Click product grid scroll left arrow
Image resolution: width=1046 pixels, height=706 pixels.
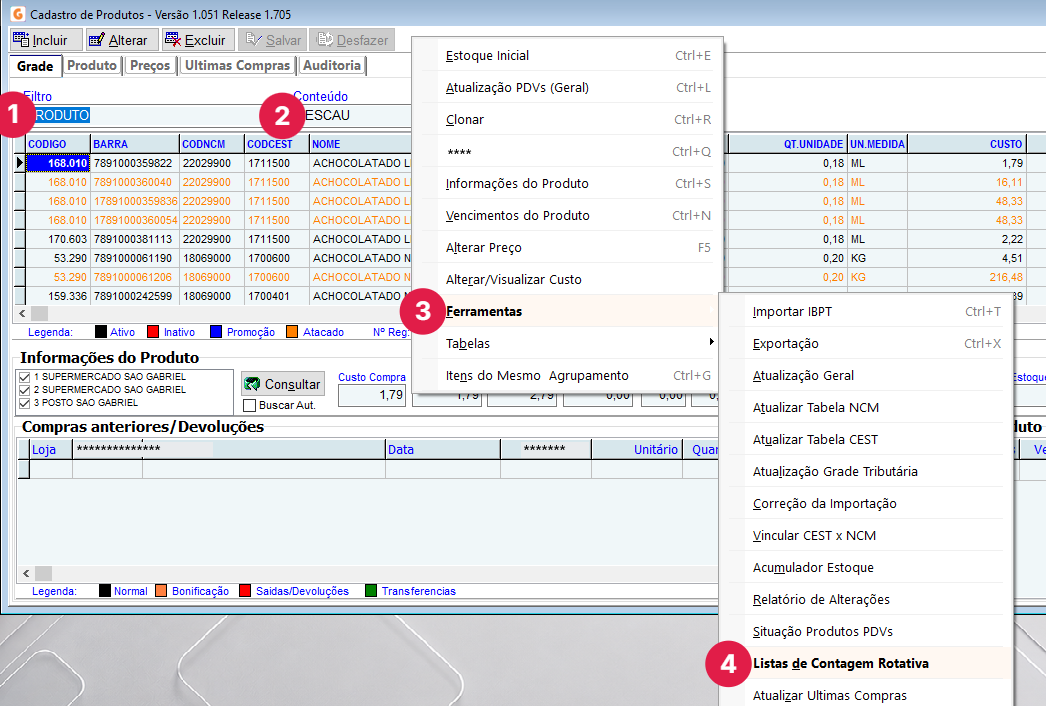pyautogui.click(x=23, y=313)
